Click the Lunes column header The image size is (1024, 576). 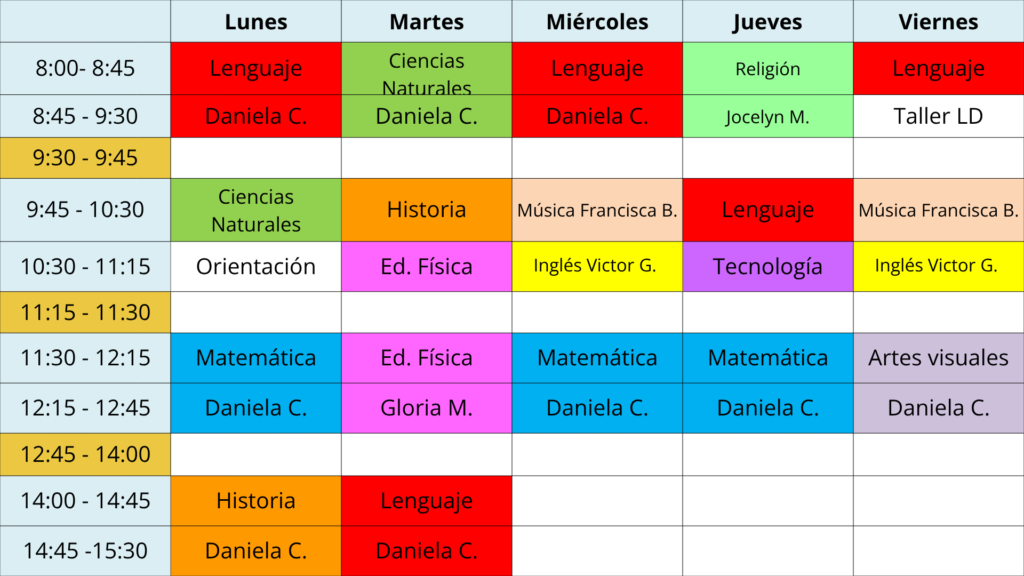click(256, 22)
